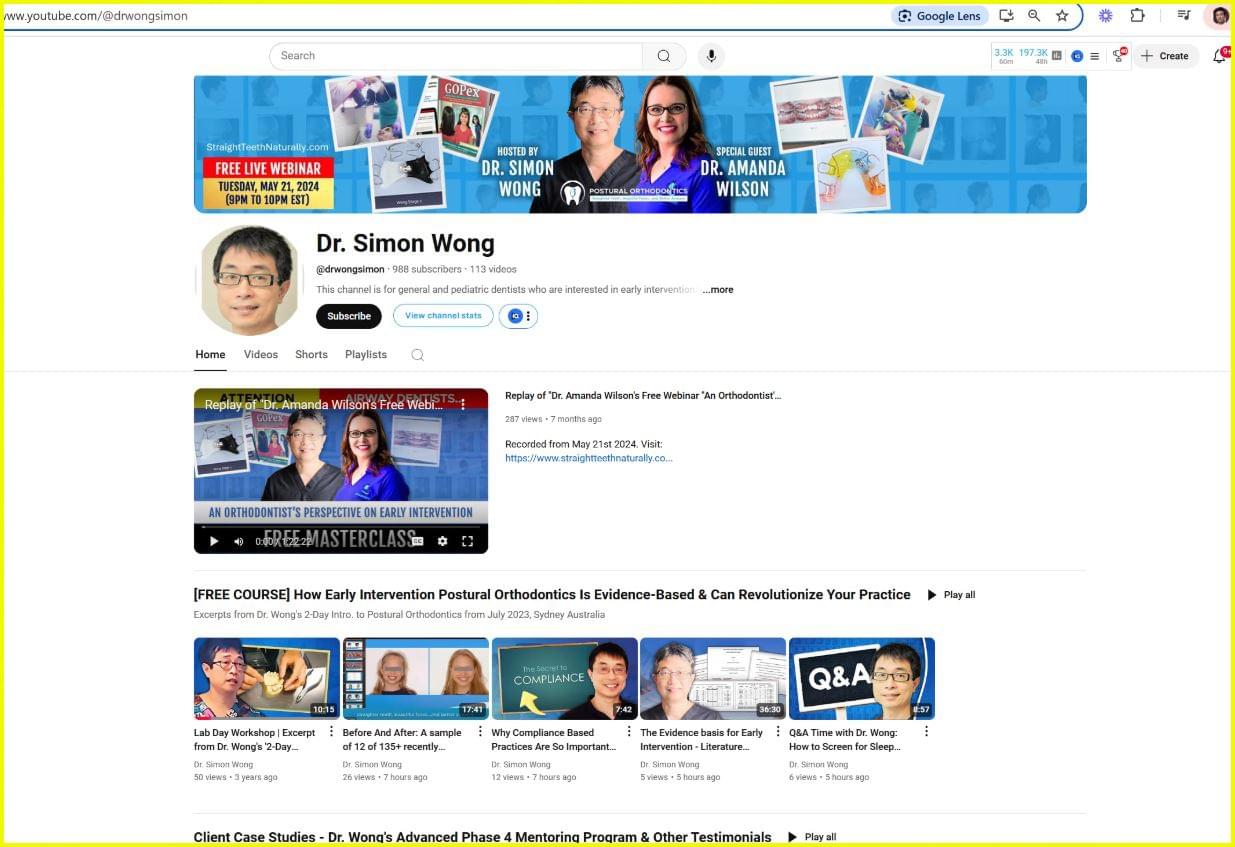Screen dimensions: 1235x847
Task: Play all videos in the FREE COURSE playlist
Action: (x=951, y=595)
